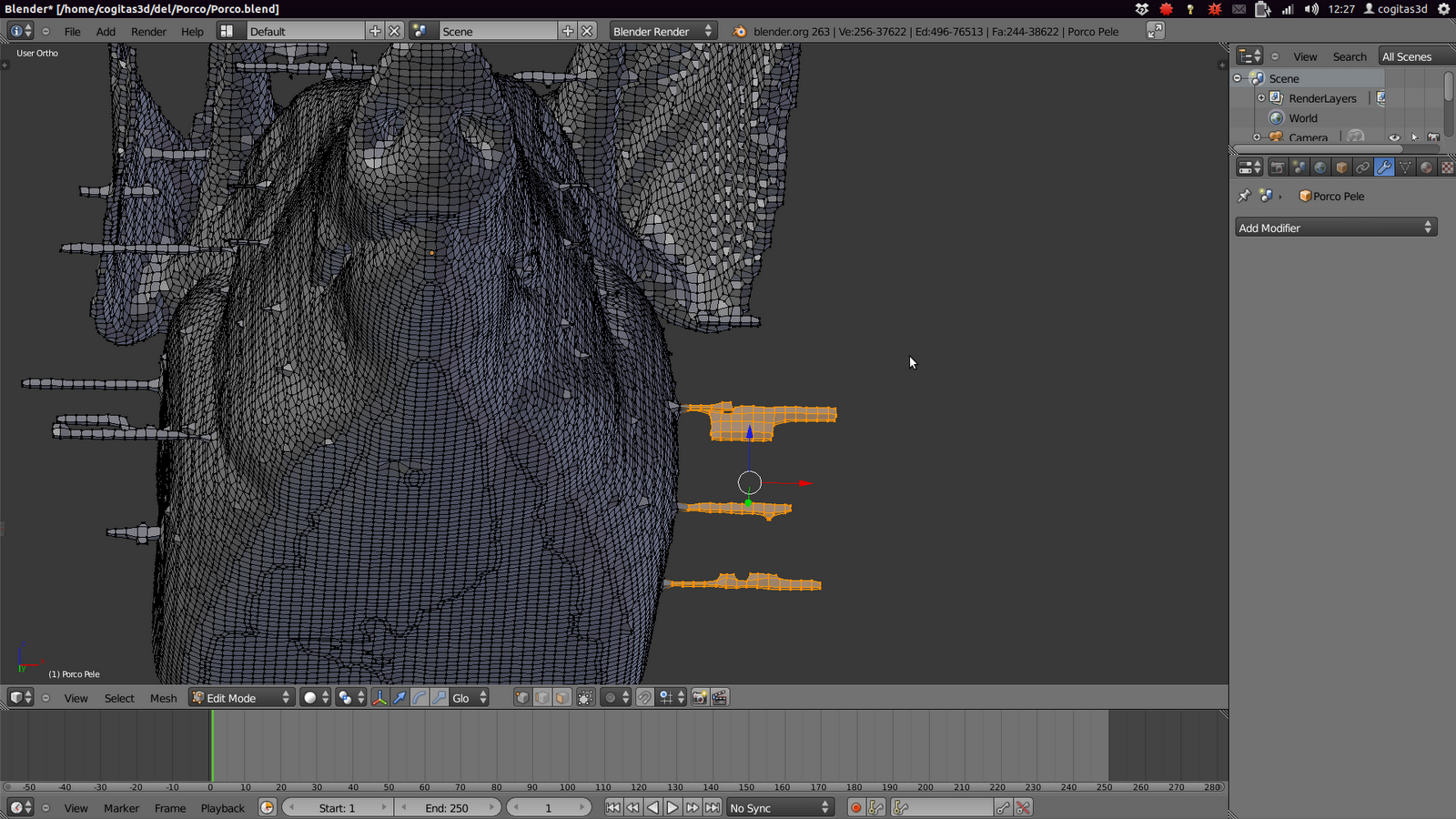Enable the 3D manipulator widget icon
The width and height of the screenshot is (1456, 819).
point(380,698)
